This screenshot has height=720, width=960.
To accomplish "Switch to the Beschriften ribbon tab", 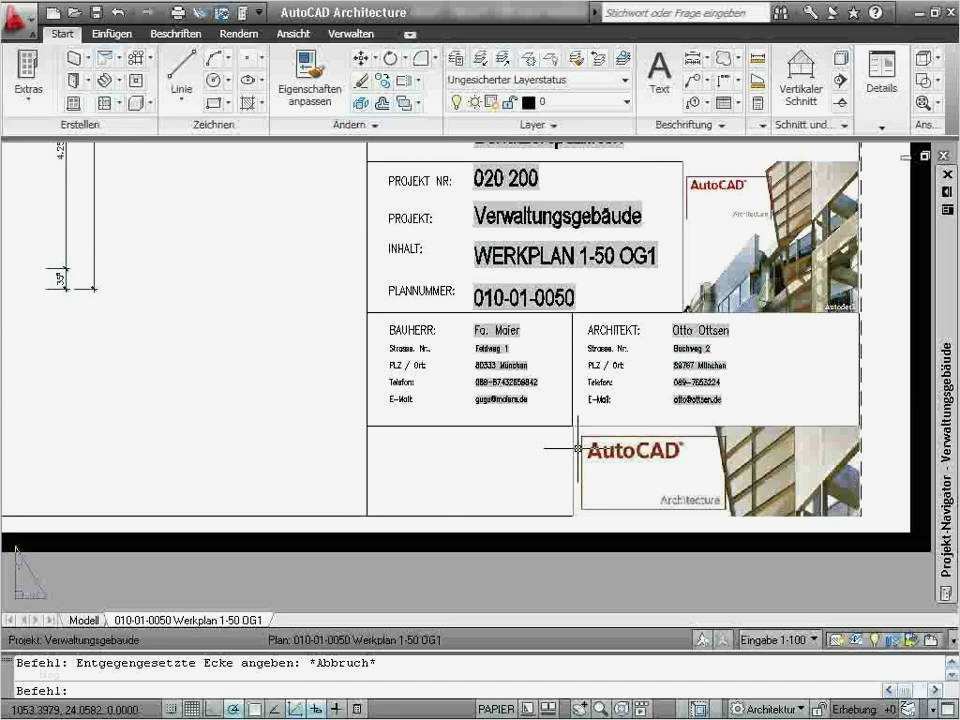I will click(175, 33).
